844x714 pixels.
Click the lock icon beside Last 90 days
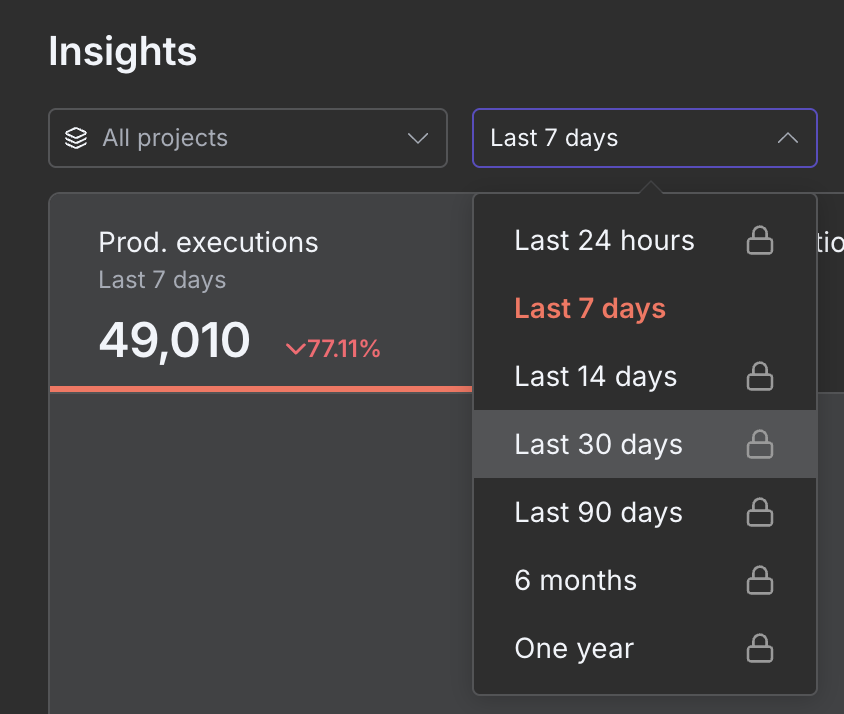pos(760,512)
